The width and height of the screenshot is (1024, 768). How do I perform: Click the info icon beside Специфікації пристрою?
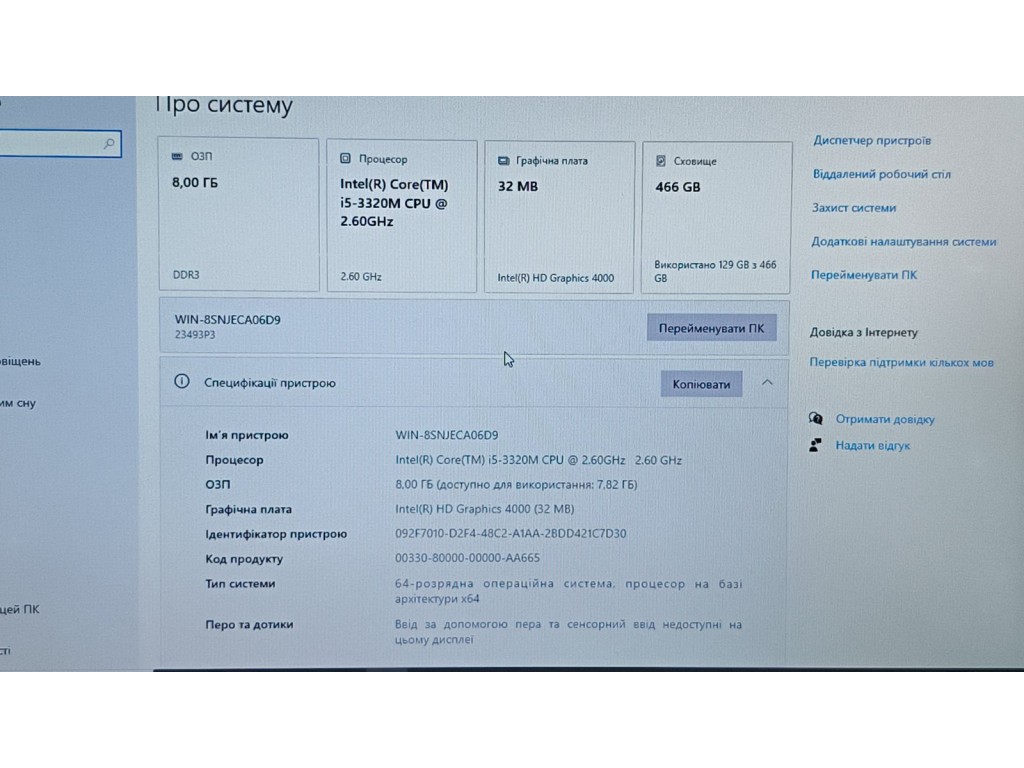[181, 382]
